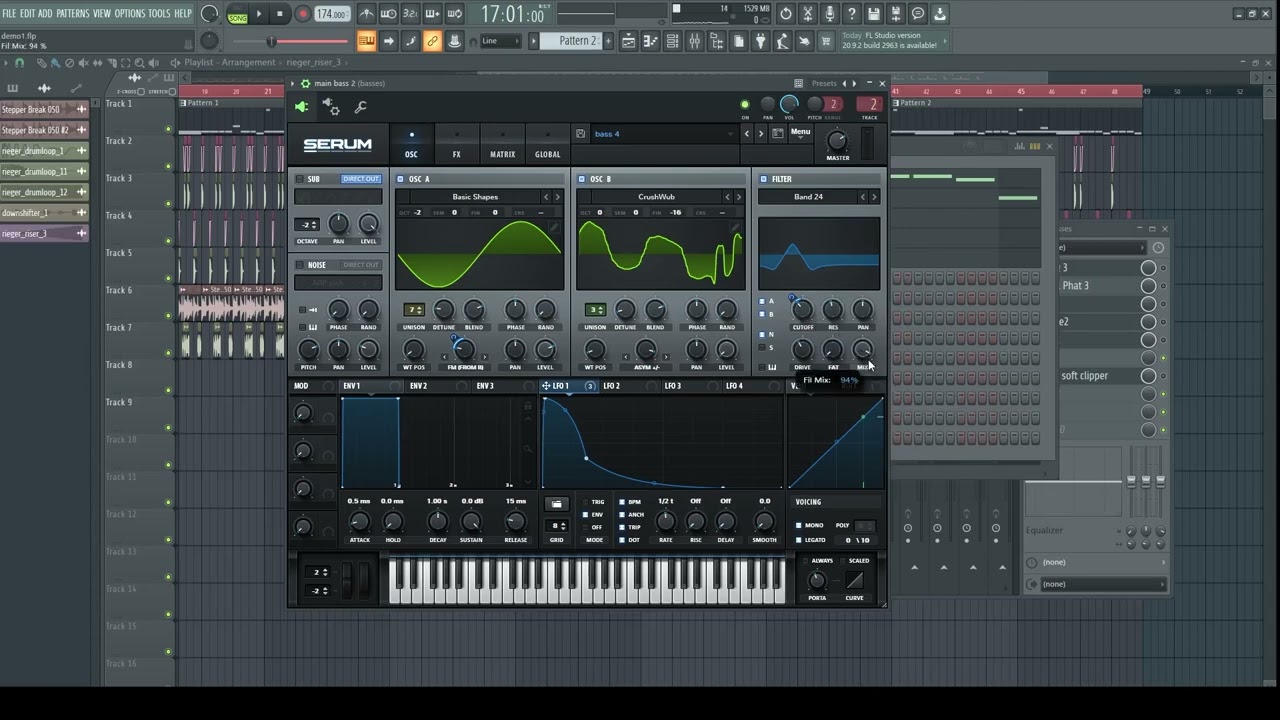Change the OSC A unison voices stepper

(413, 310)
